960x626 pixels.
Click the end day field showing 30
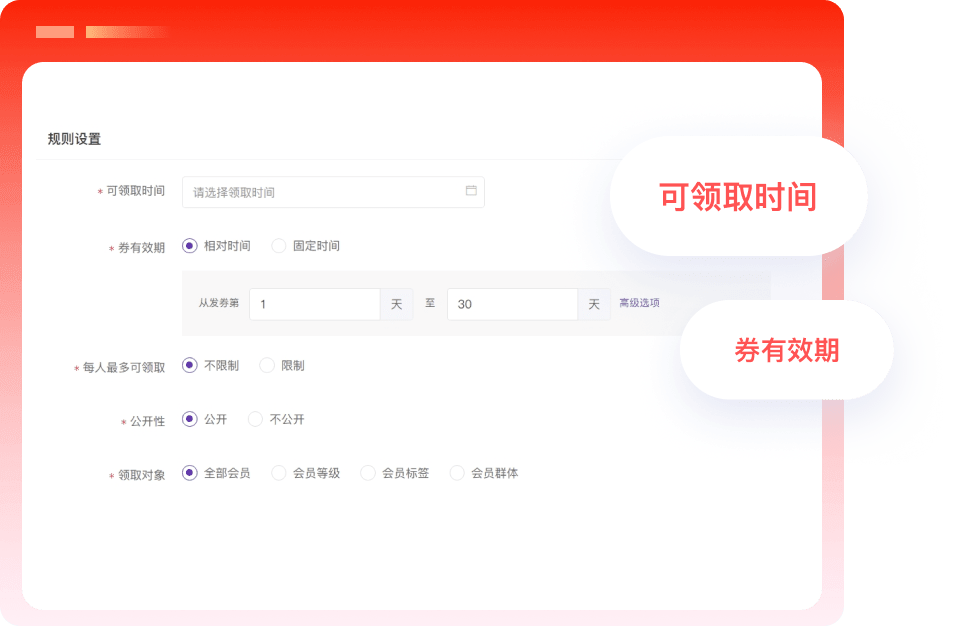point(511,304)
